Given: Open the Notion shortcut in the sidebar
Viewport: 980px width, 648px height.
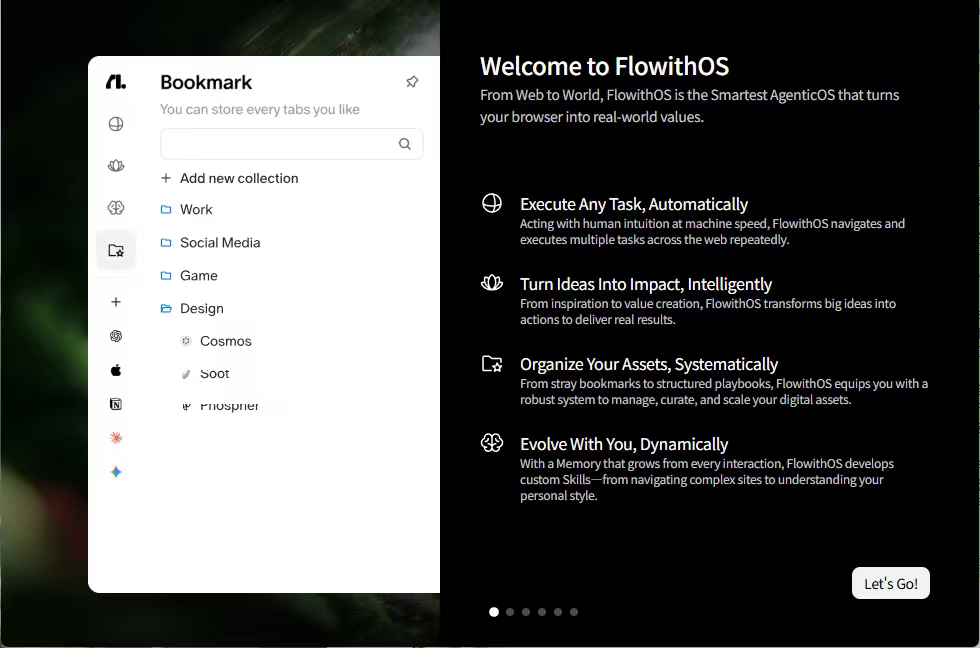Looking at the screenshot, I should (x=116, y=404).
